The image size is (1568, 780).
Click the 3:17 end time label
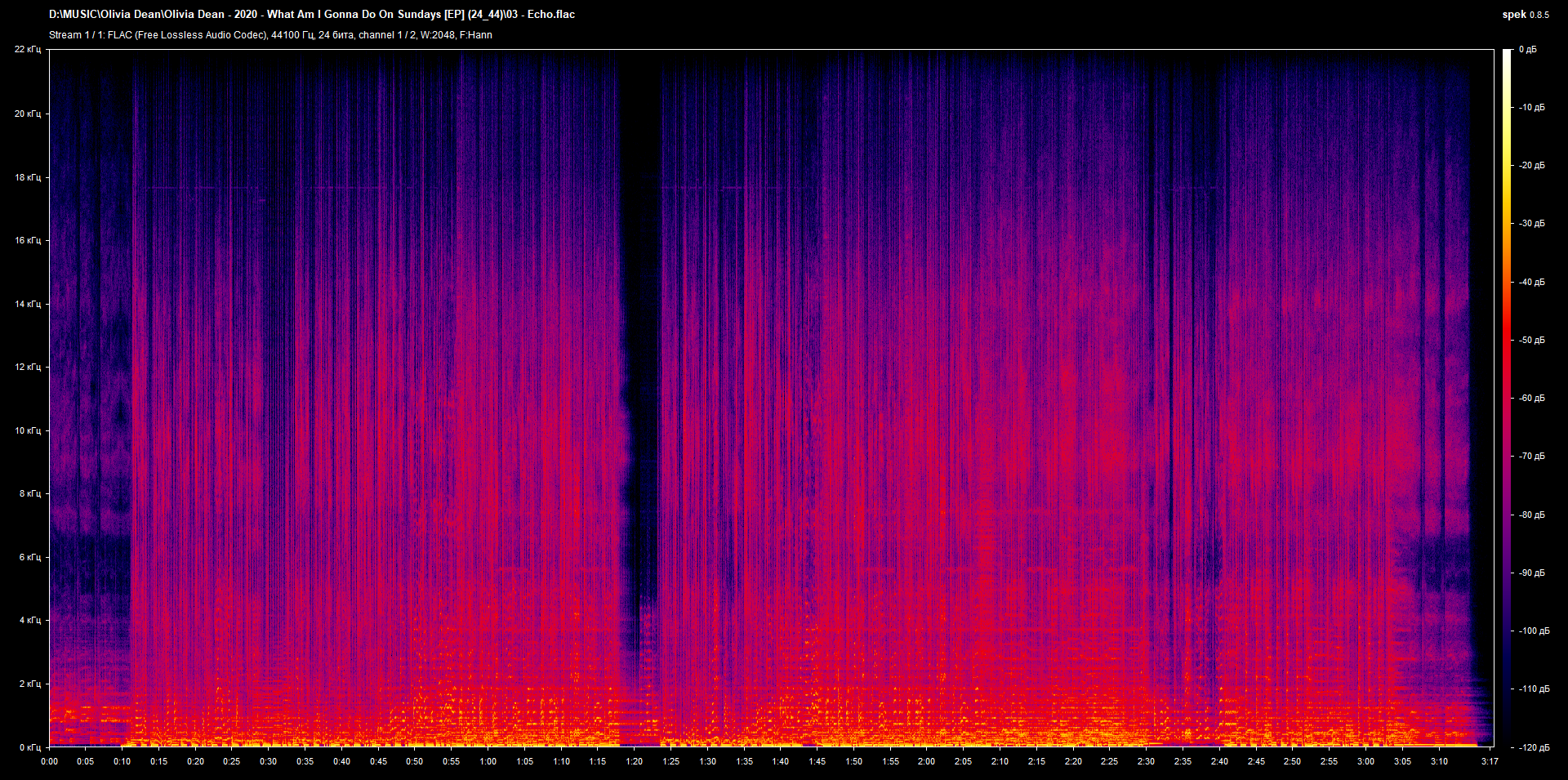point(1490,762)
